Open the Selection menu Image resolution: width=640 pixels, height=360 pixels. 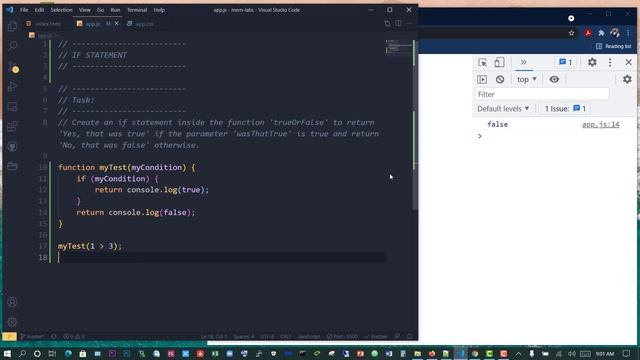(61, 10)
